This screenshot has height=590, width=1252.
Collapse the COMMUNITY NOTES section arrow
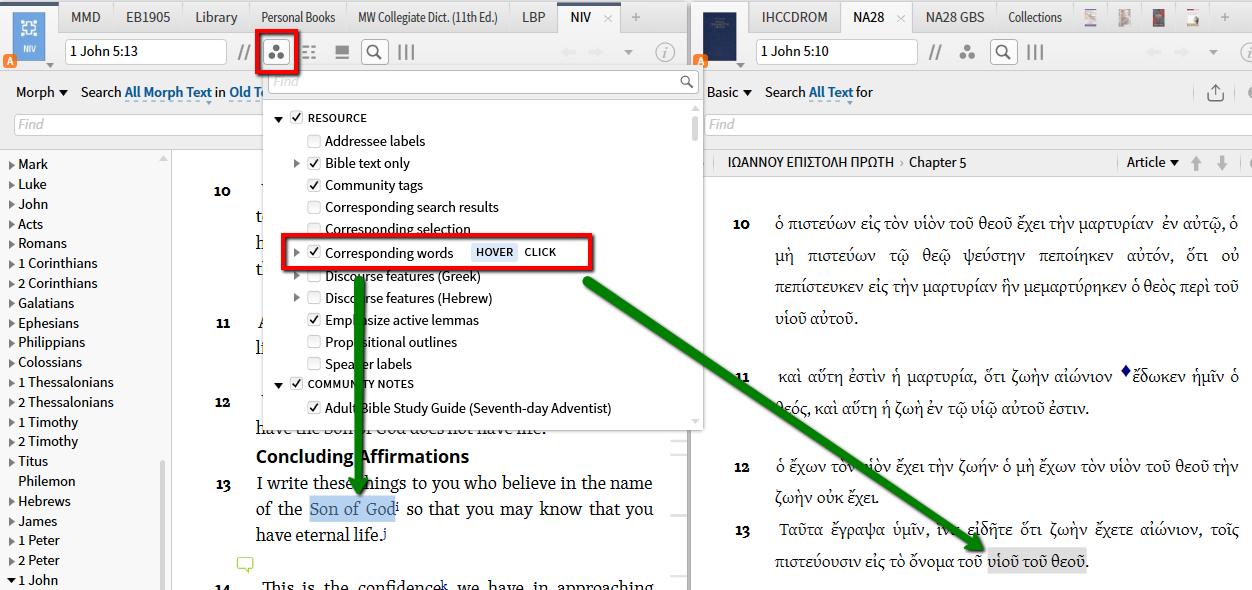click(x=278, y=385)
